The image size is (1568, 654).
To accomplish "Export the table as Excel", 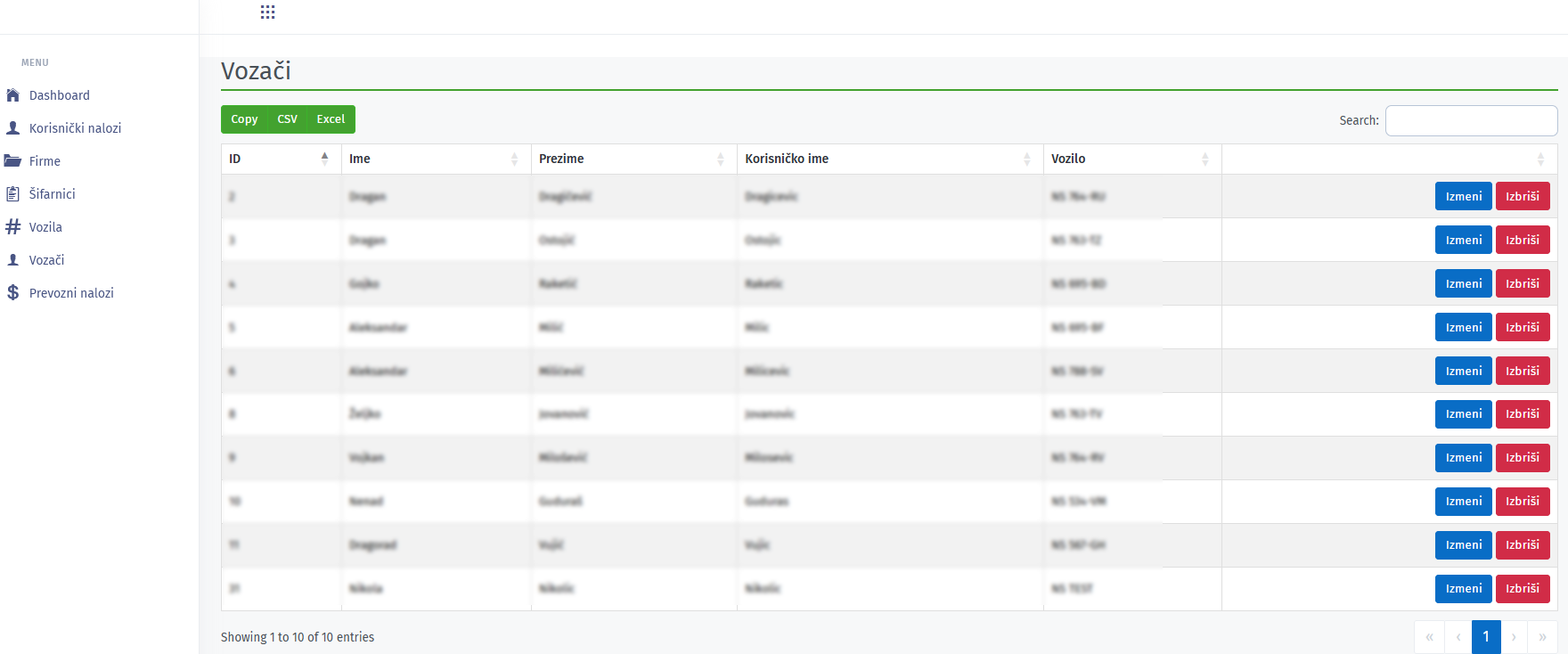I will click(331, 119).
